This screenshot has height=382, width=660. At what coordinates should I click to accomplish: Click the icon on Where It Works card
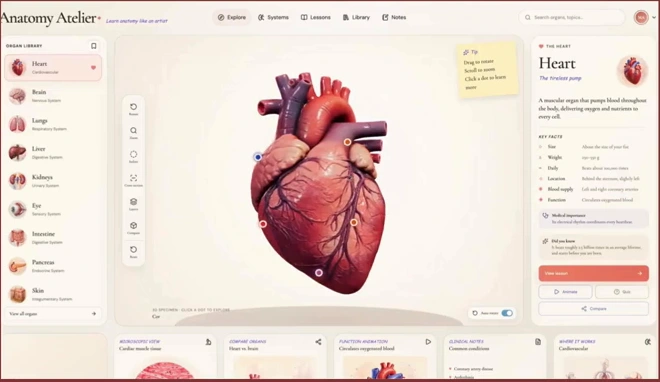[647, 342]
